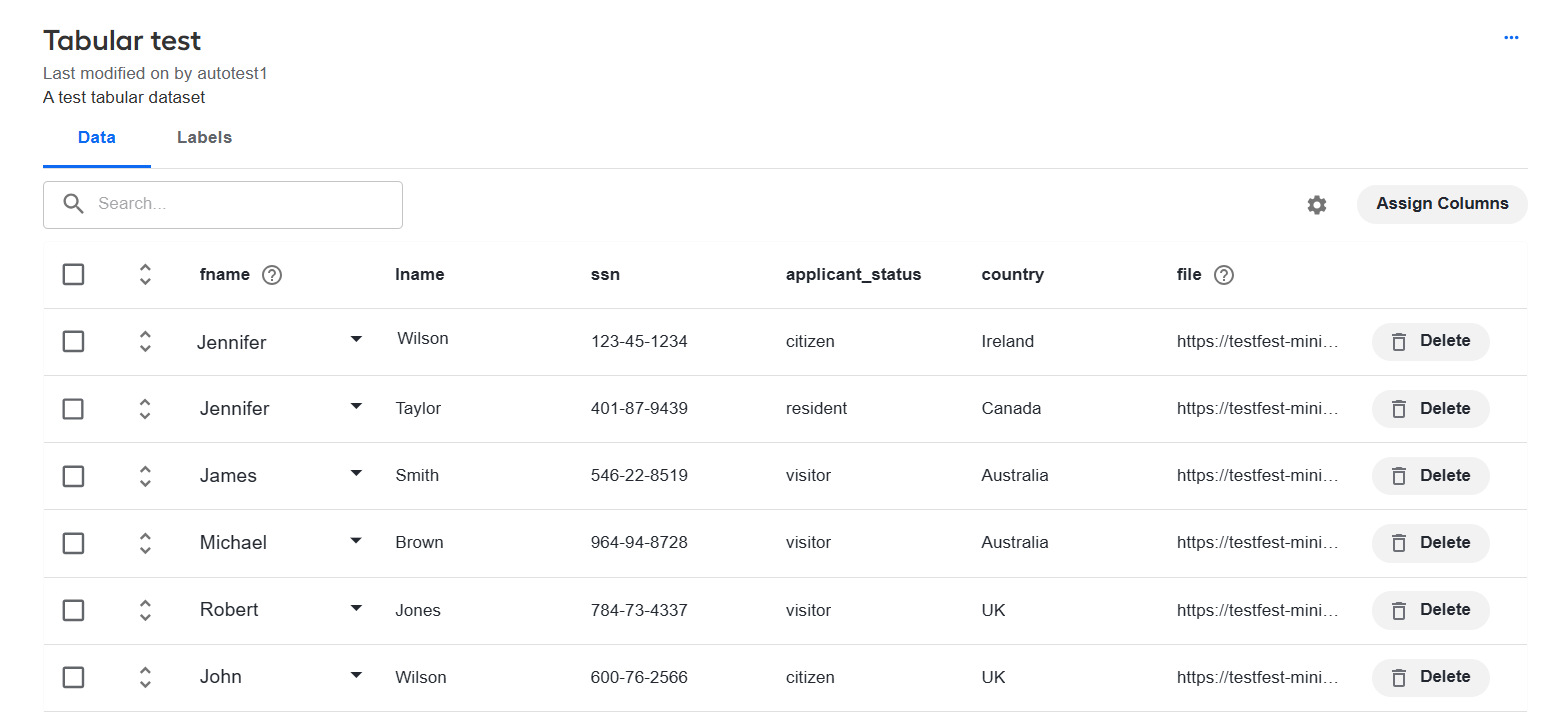Delete the John Wilson row
Image resolution: width=1563 pixels, height=712 pixels.
point(1430,677)
